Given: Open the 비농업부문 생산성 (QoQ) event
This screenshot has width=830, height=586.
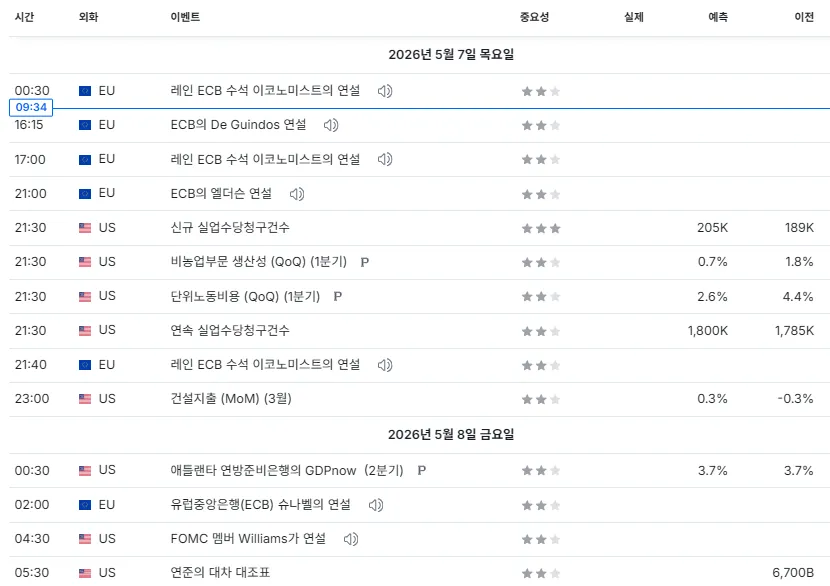Looking at the screenshot, I should coord(258,262).
